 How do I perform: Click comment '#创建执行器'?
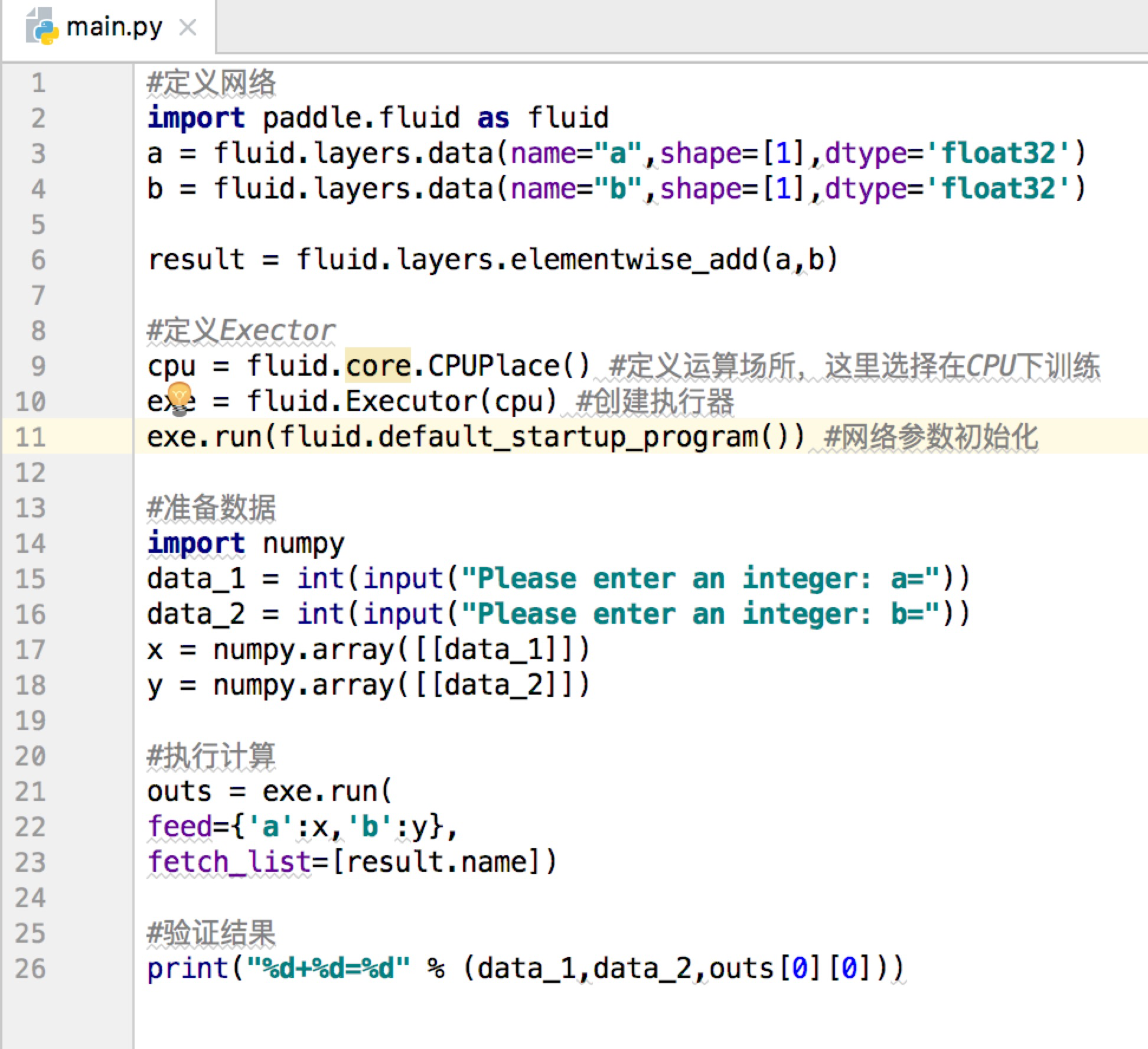(x=655, y=402)
